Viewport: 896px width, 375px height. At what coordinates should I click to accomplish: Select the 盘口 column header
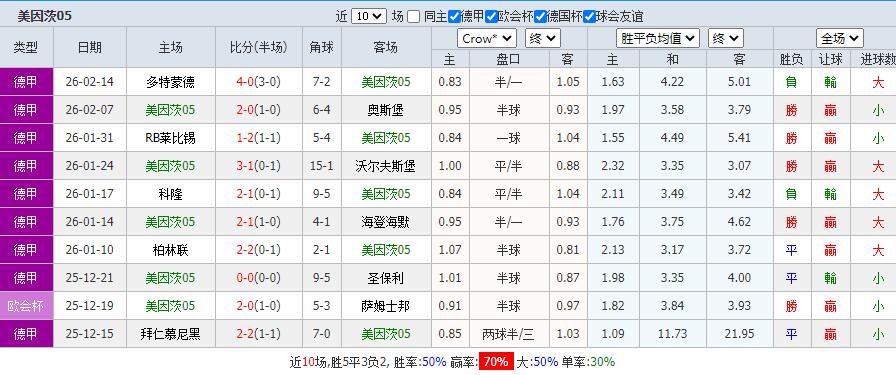point(509,59)
